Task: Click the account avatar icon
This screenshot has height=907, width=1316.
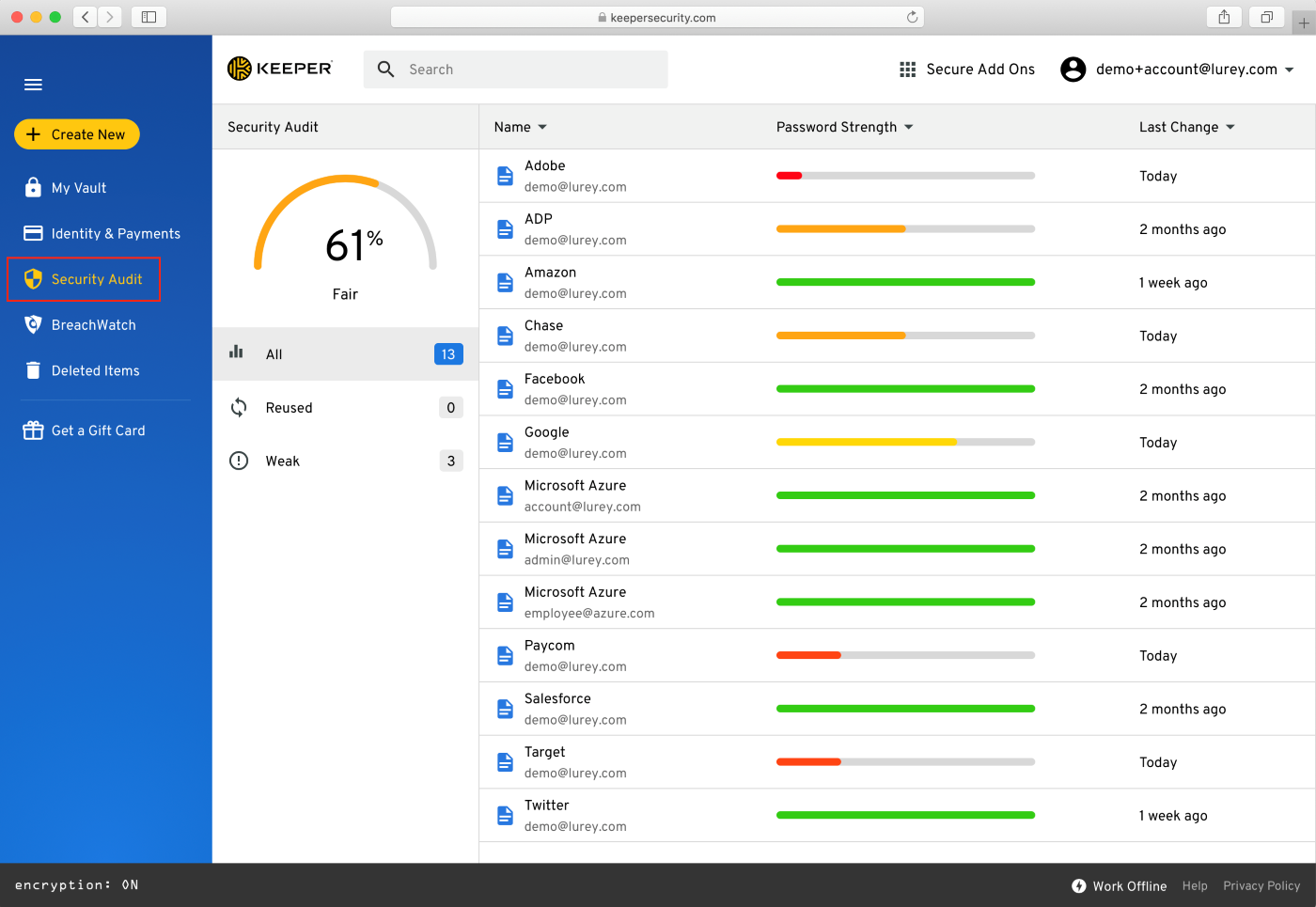Action: pyautogui.click(x=1073, y=70)
